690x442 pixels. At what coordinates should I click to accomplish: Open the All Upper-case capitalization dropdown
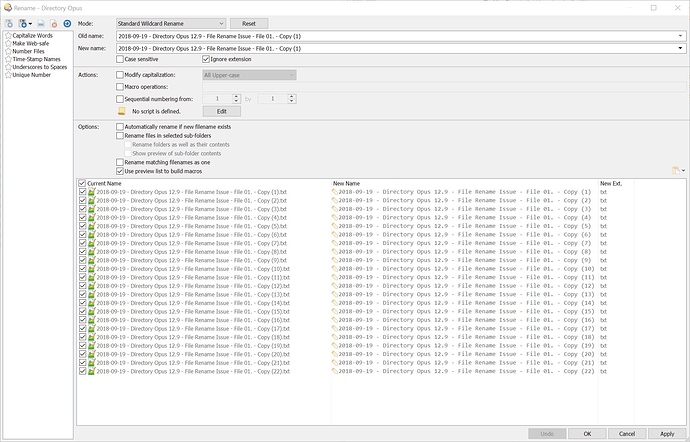(249, 75)
